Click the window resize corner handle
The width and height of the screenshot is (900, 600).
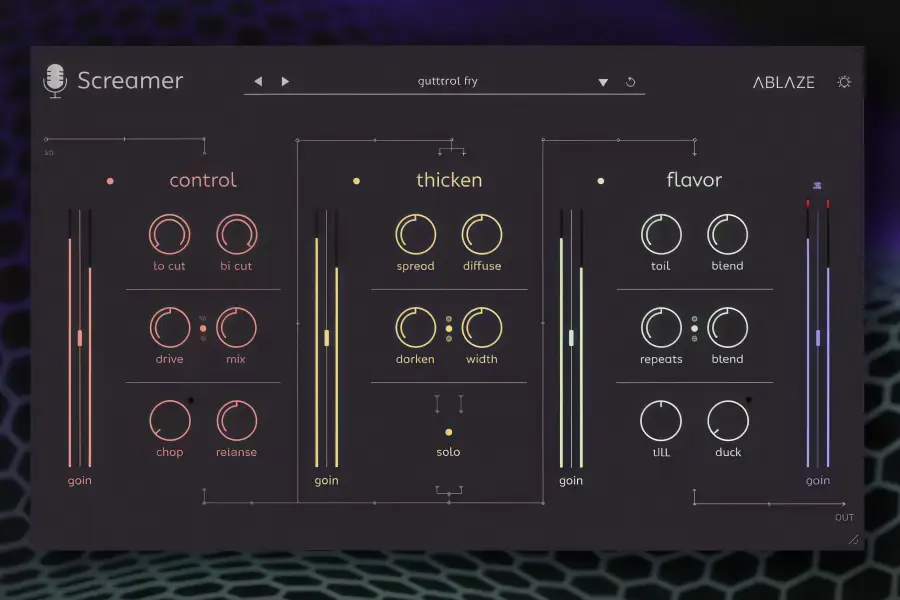pos(854,539)
